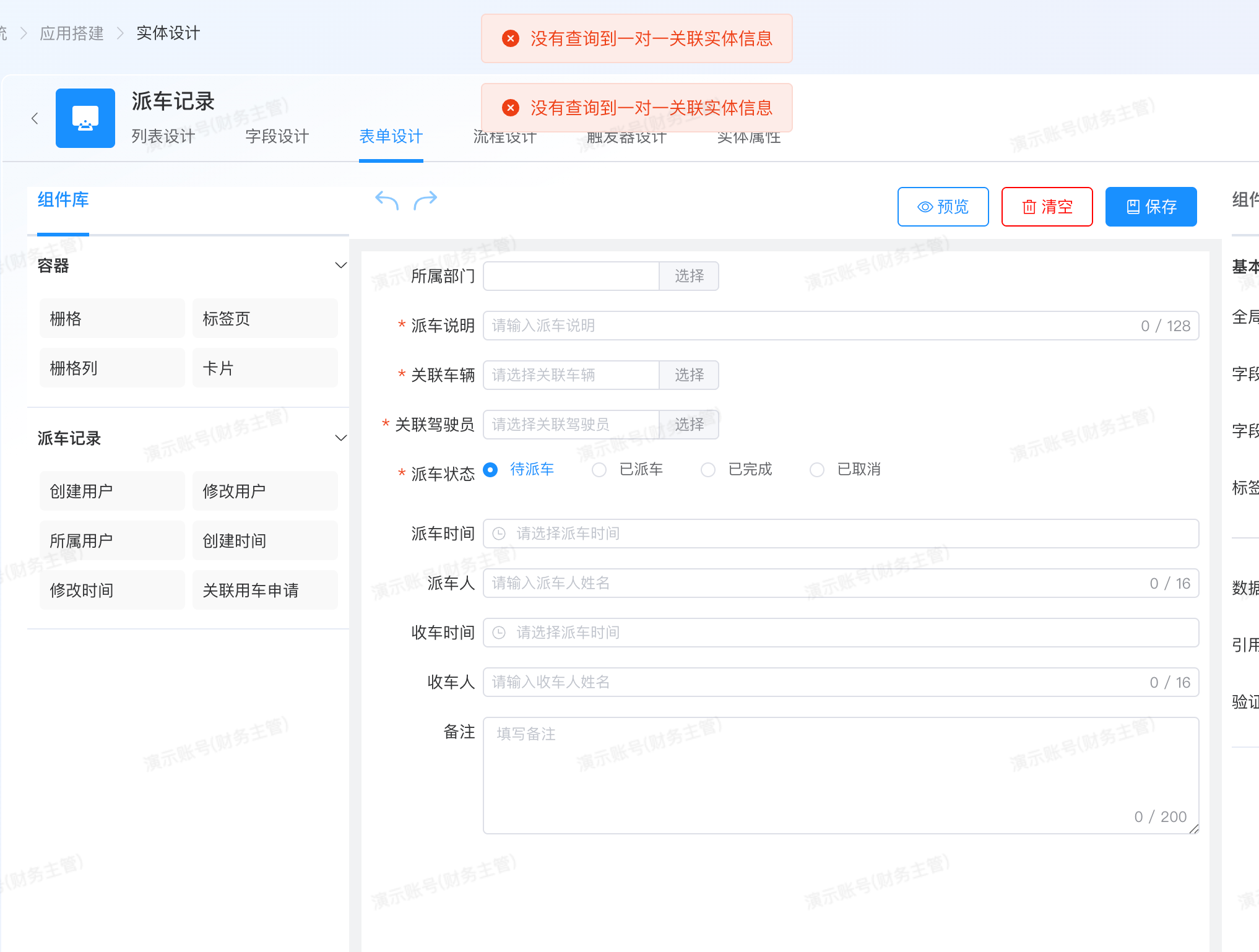Click the 派车说明 input field
The image size is (1259, 952).
point(841,326)
